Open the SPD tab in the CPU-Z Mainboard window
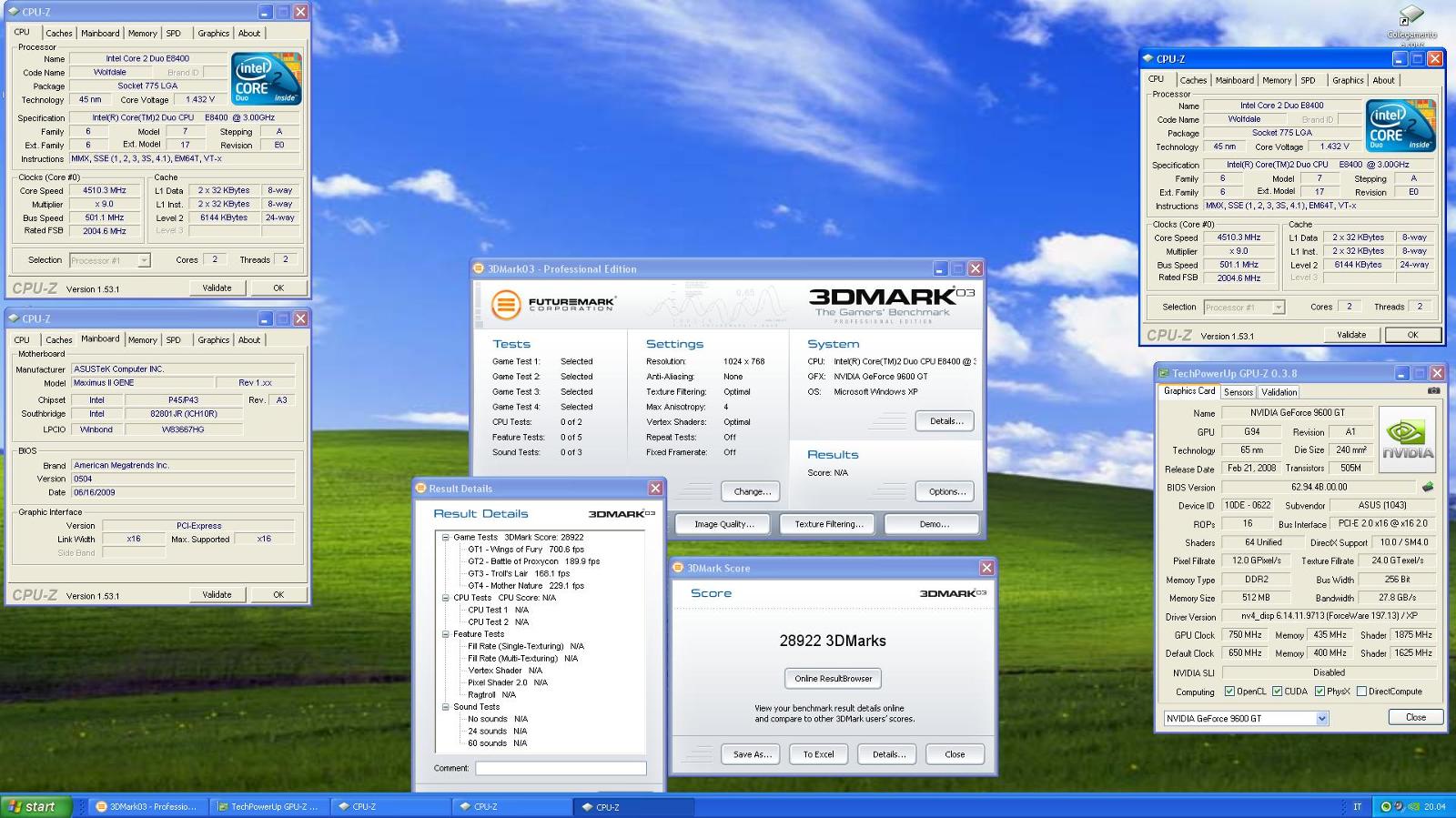The image size is (1456, 818). click(x=173, y=340)
